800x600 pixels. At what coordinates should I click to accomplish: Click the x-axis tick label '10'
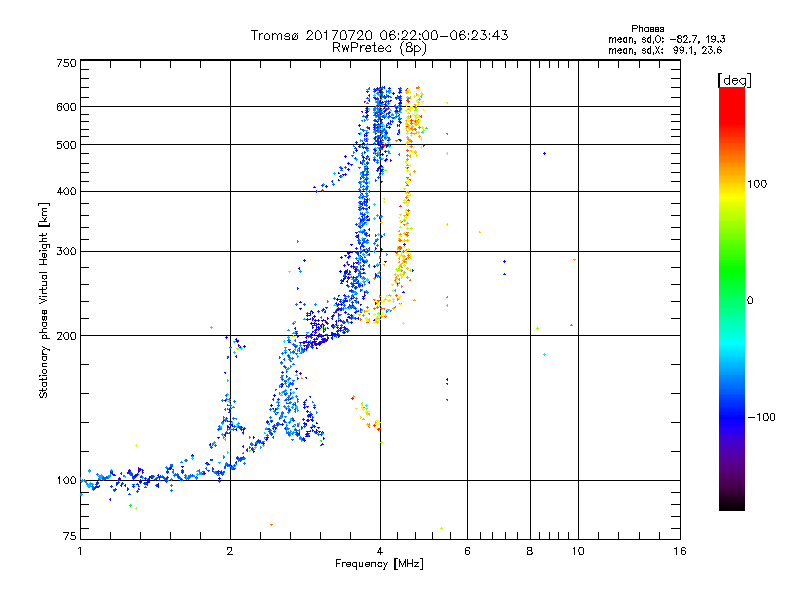click(578, 551)
